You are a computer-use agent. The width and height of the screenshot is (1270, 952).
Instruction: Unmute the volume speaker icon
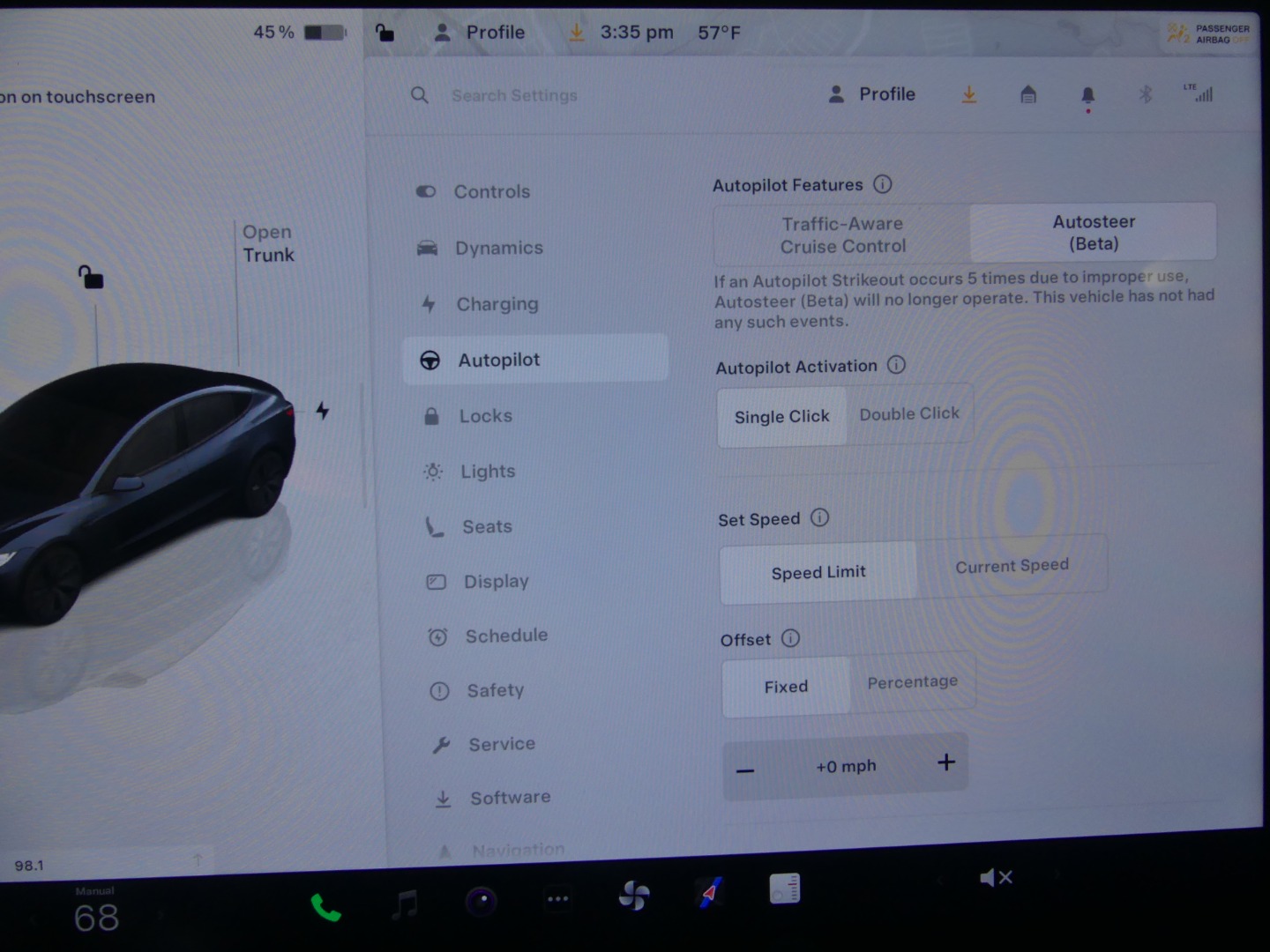pos(996,878)
